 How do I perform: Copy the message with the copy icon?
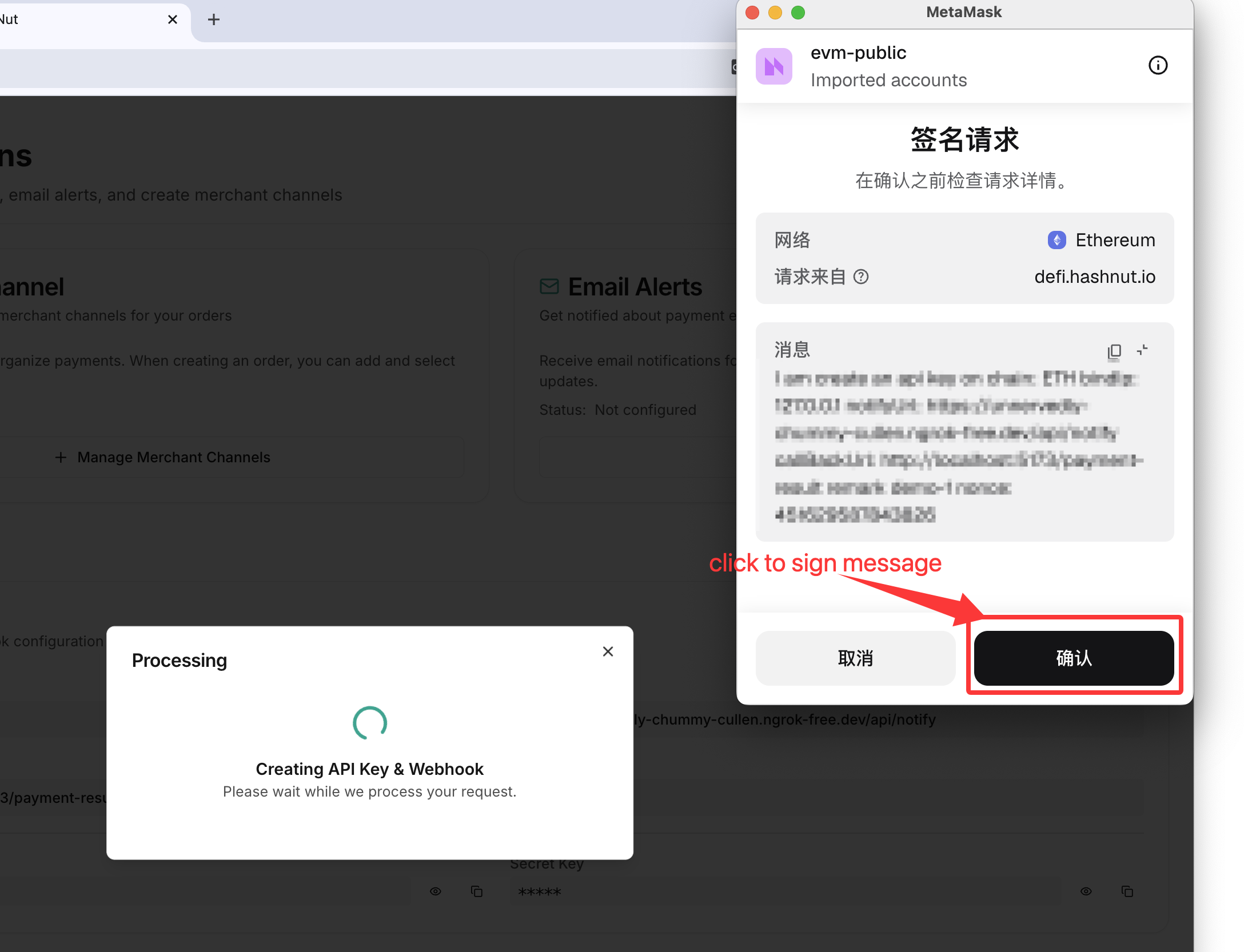click(1114, 351)
